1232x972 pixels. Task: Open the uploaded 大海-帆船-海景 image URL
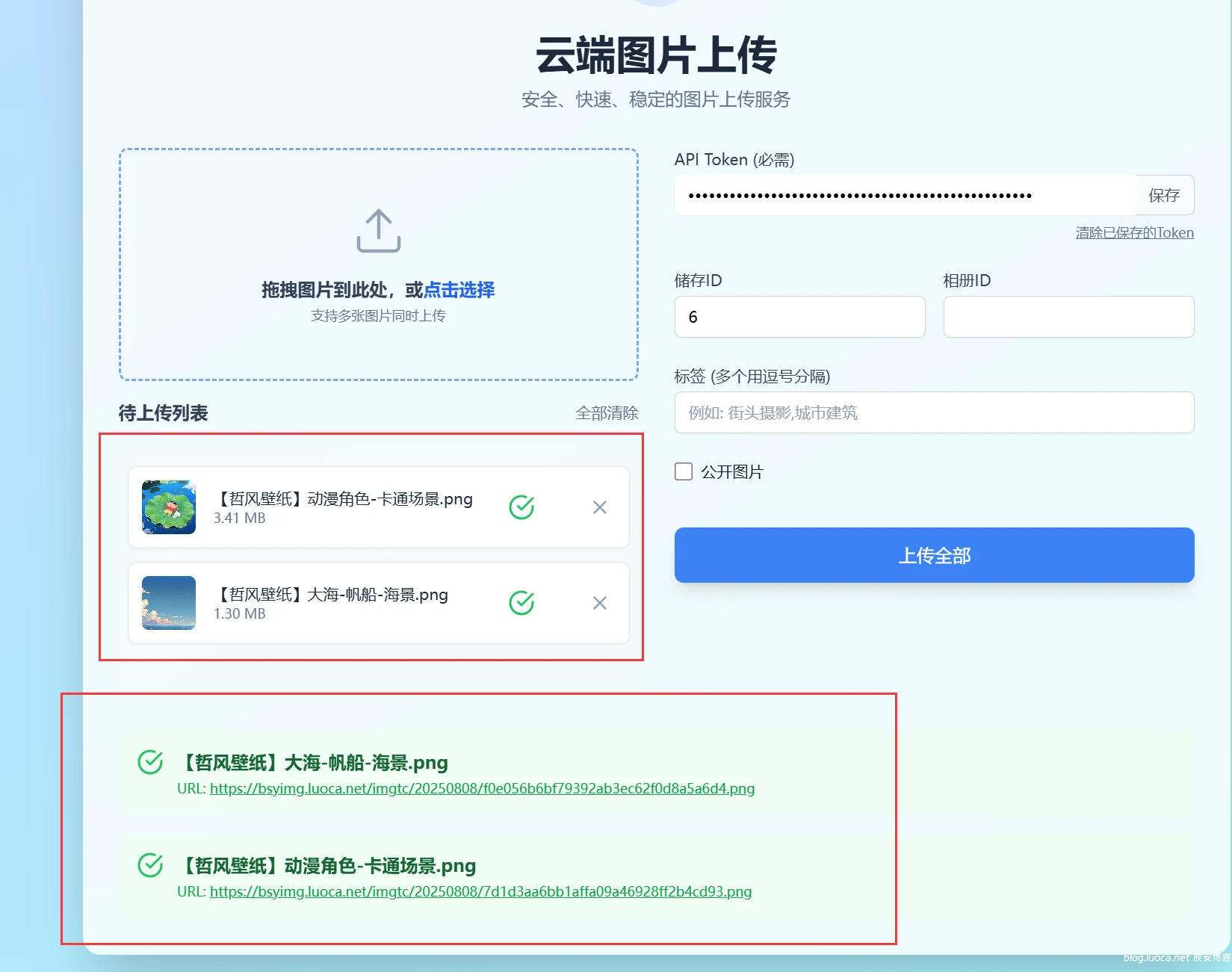click(x=482, y=789)
